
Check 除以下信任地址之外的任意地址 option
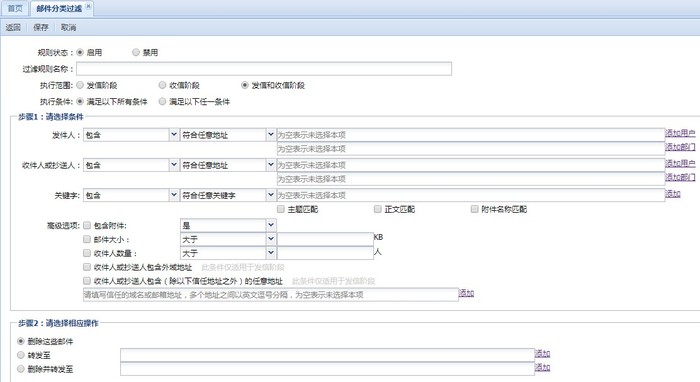click(x=87, y=281)
